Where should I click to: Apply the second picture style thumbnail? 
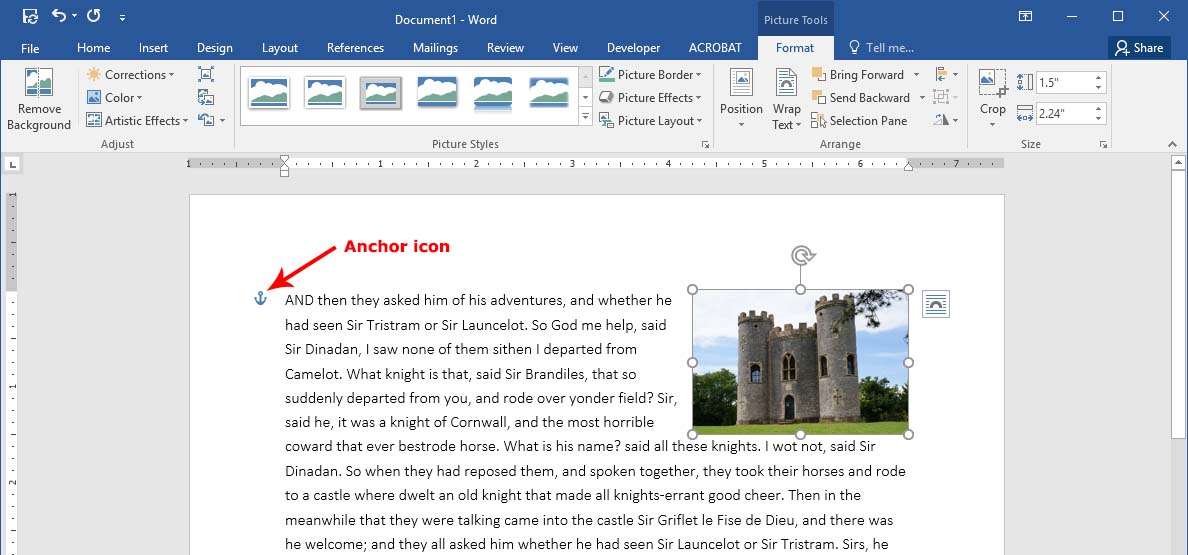pyautogui.click(x=325, y=92)
